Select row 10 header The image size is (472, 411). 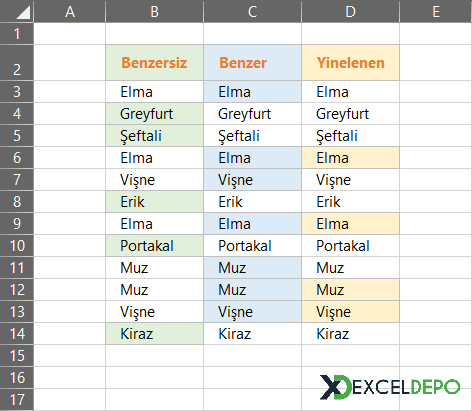coord(17,246)
